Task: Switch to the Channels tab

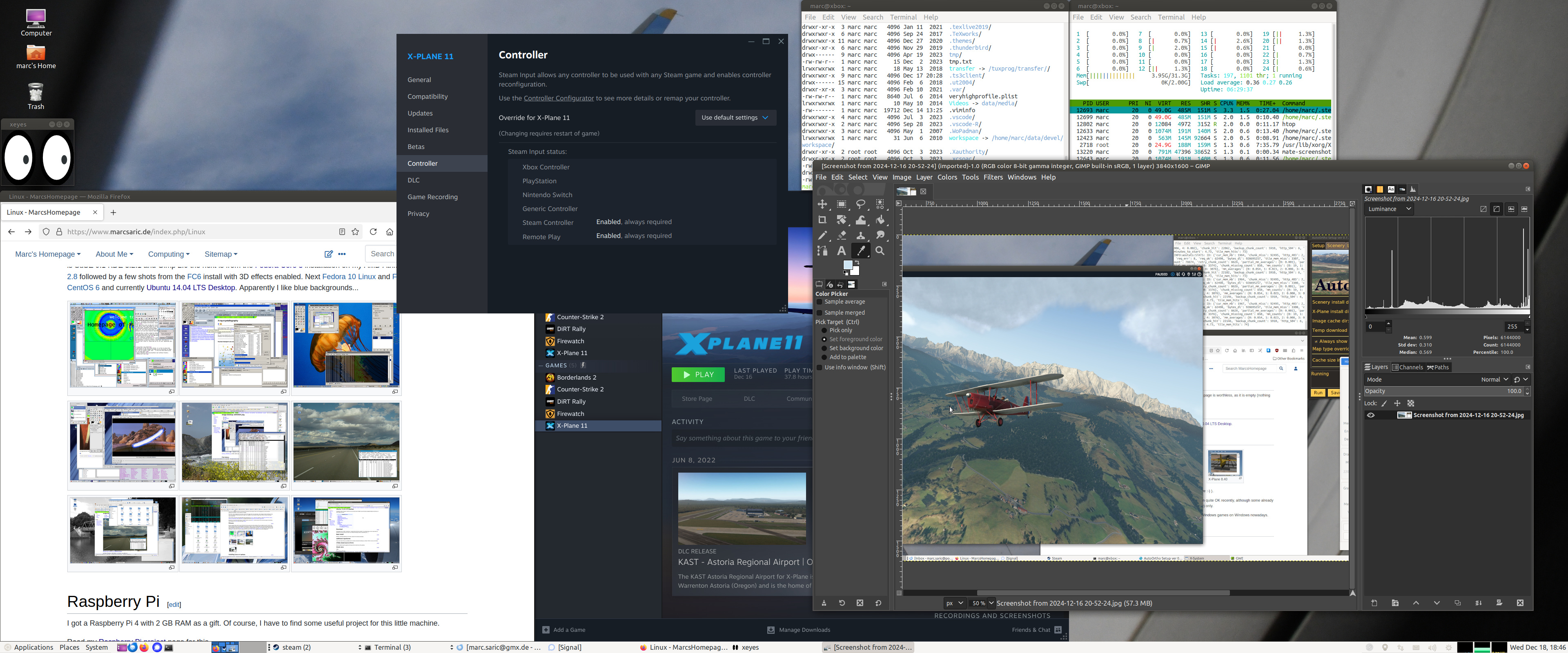Action: tap(1407, 367)
